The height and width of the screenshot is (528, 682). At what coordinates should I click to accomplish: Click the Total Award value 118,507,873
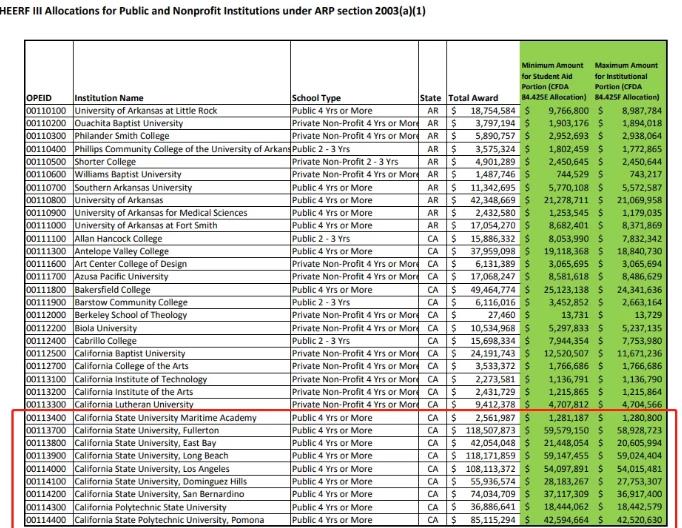pos(482,429)
